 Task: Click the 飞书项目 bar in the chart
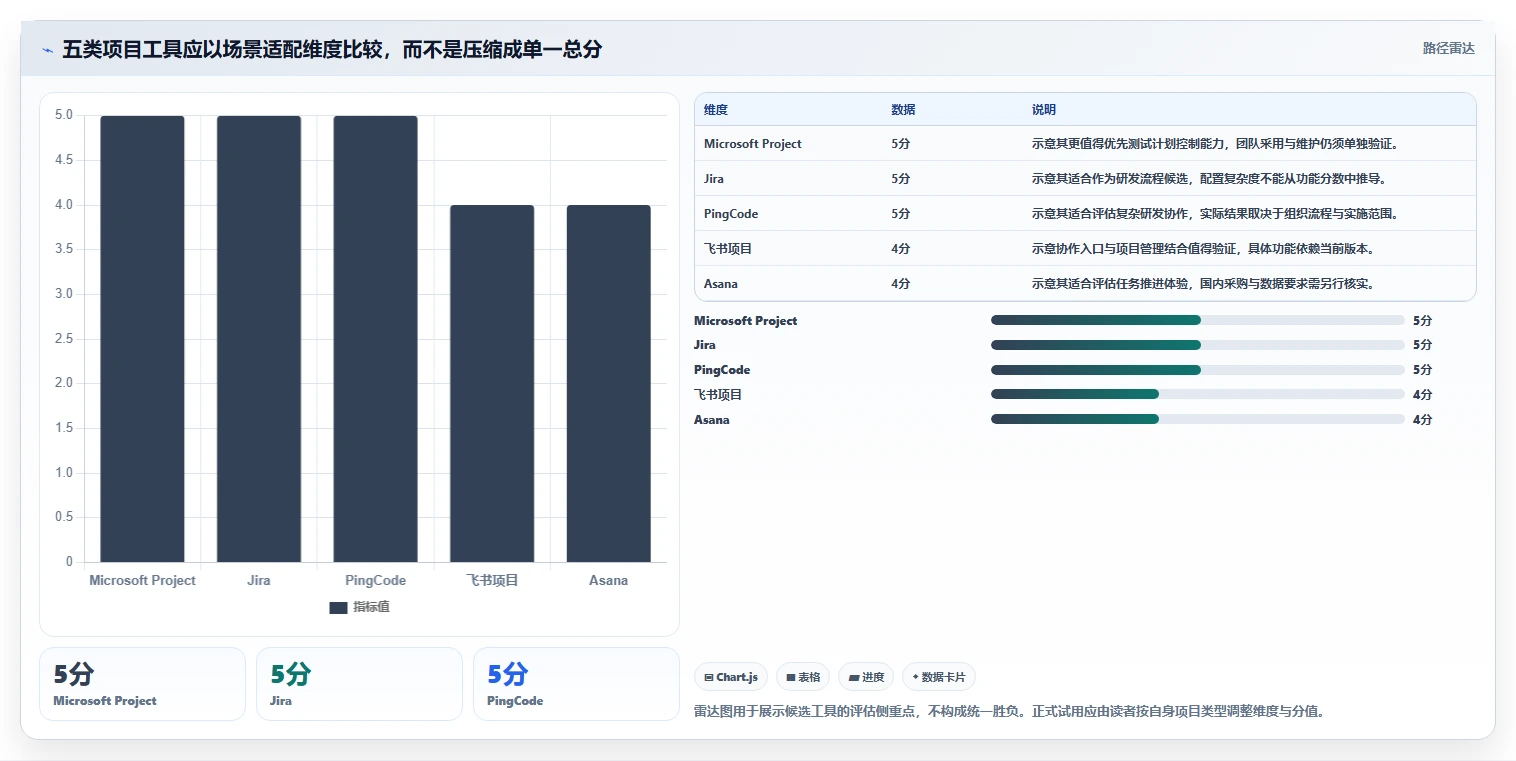coord(492,384)
